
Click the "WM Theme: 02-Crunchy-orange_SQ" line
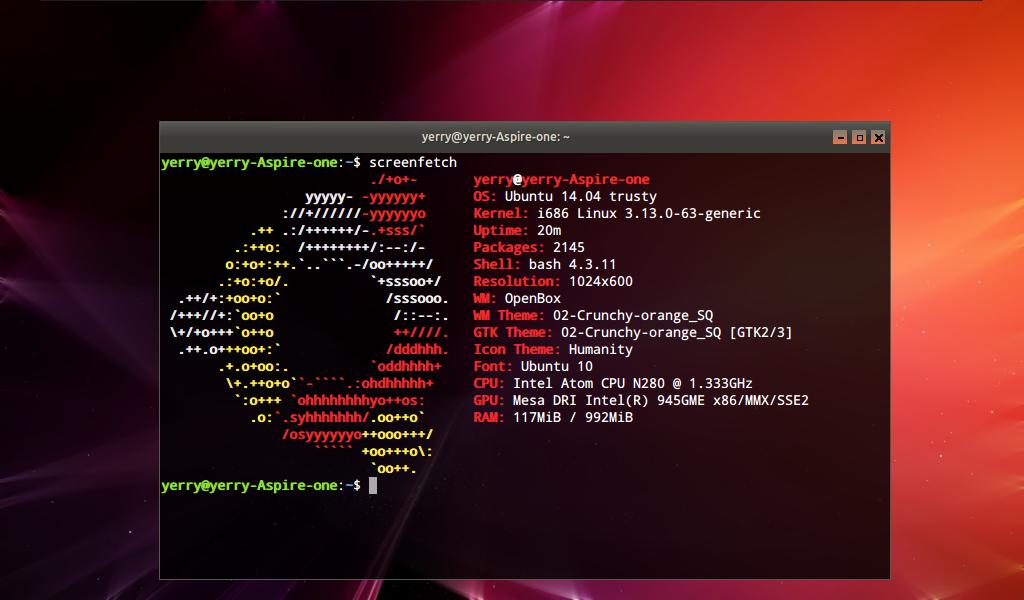tap(594, 315)
